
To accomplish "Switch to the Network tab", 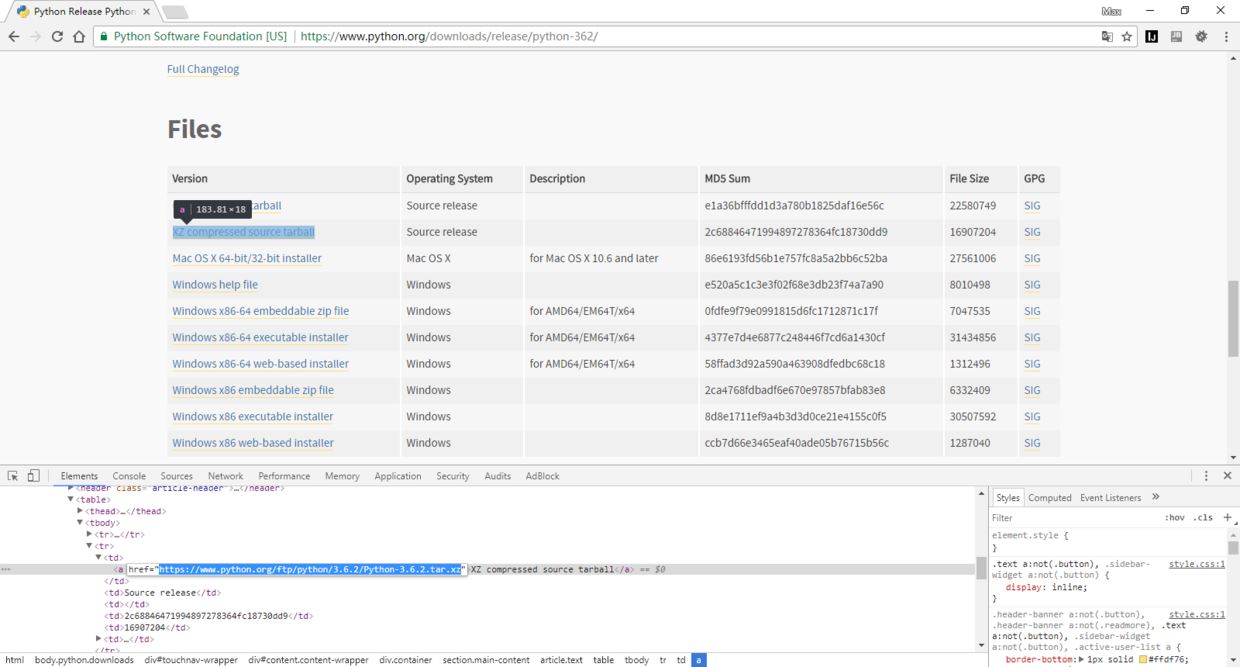I will pos(225,476).
